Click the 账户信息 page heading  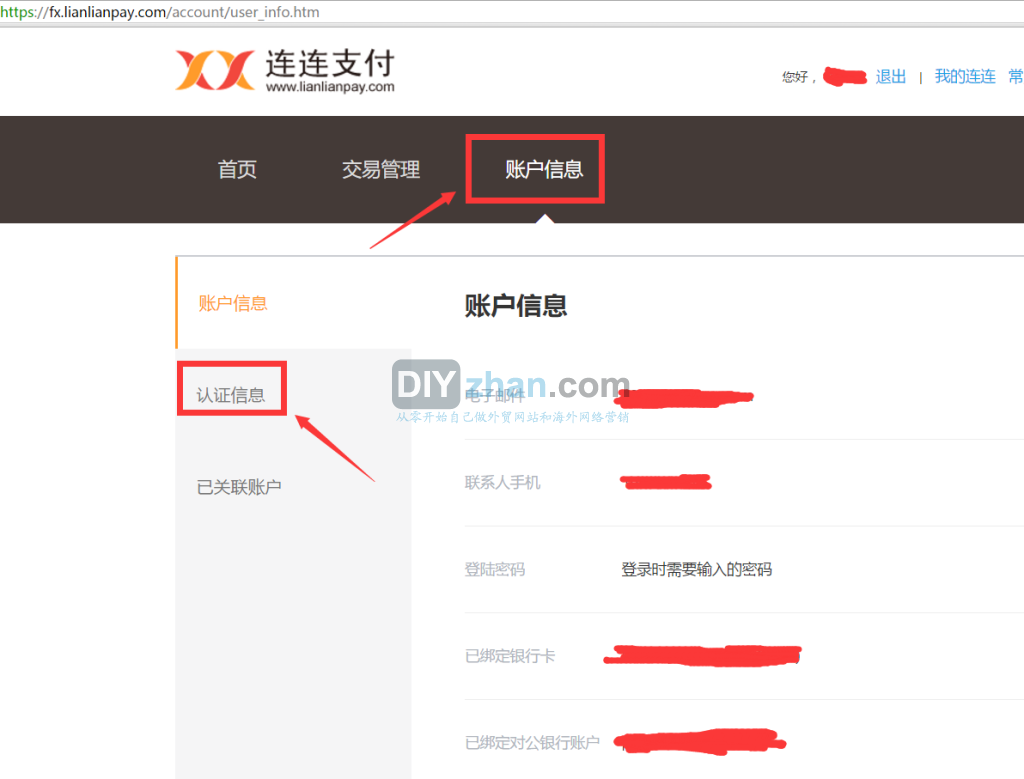tap(516, 306)
